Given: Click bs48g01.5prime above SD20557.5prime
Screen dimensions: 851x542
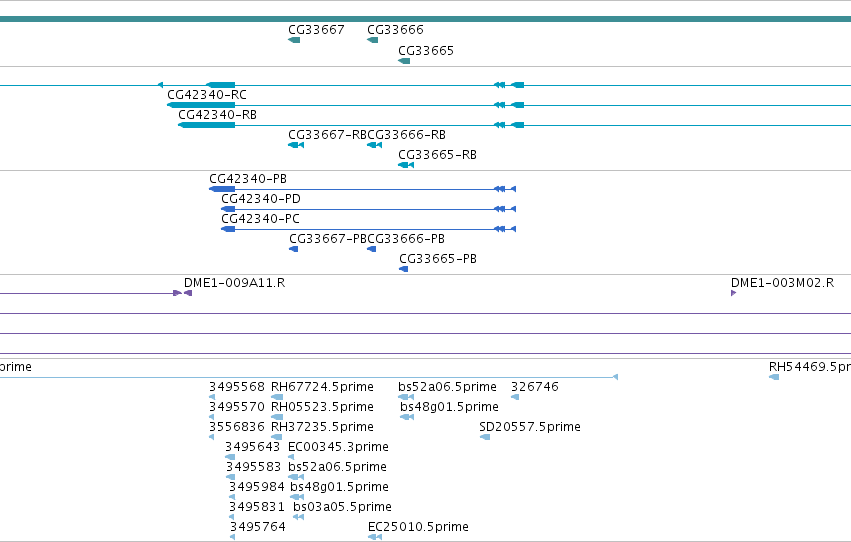Looking at the screenshot, I should pyautogui.click(x=449, y=407).
